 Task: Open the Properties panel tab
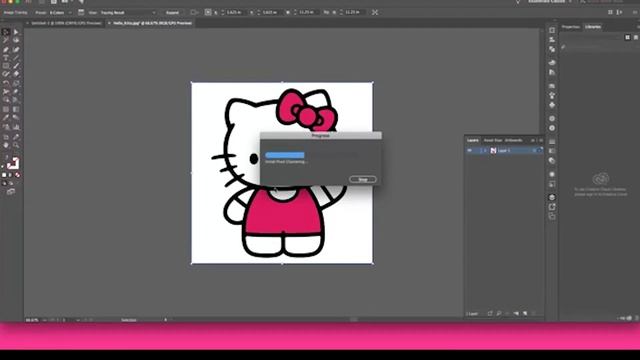571,27
